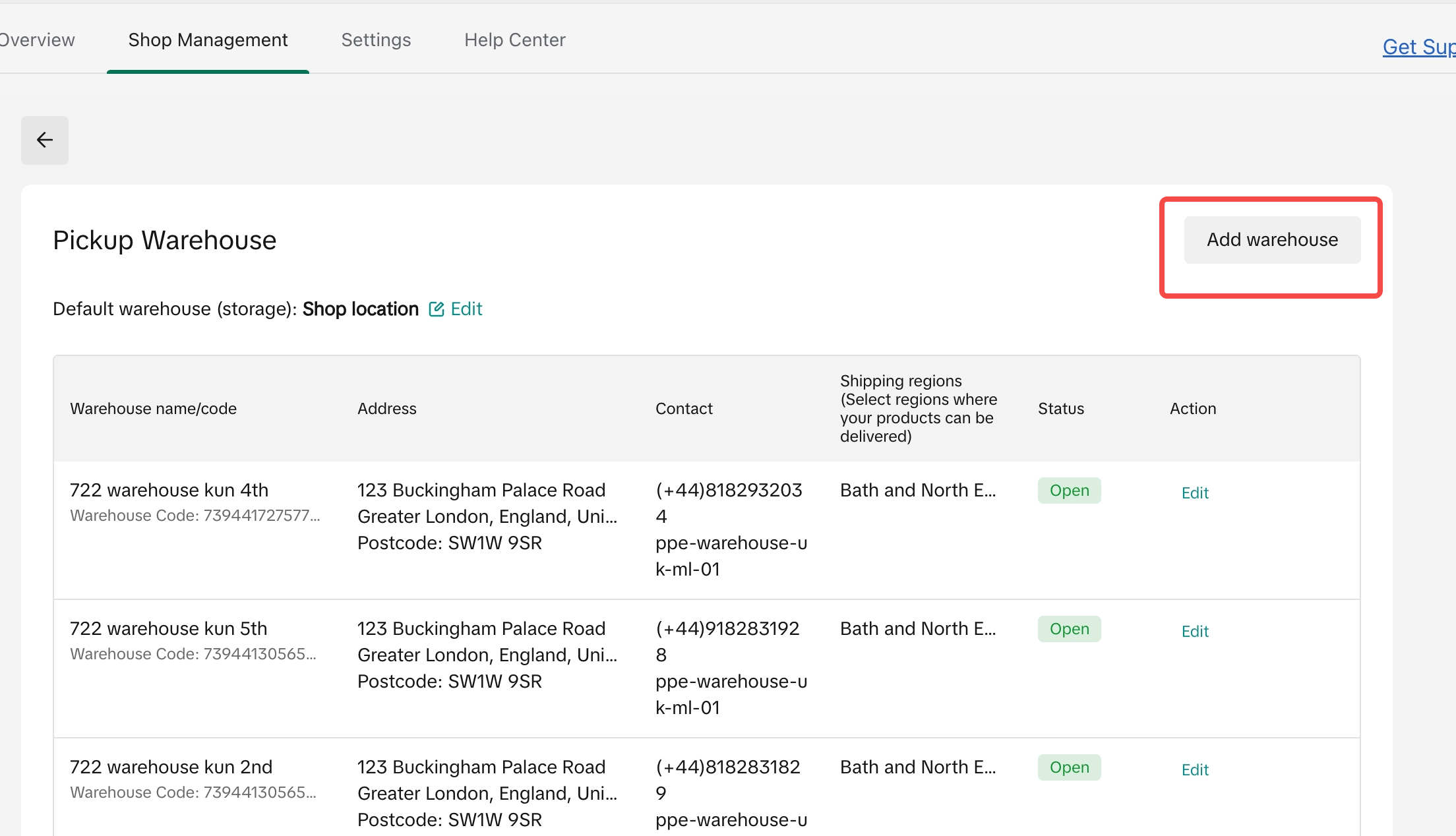This screenshot has width=1456, height=836.
Task: Click the Status column header
Action: pos(1060,409)
